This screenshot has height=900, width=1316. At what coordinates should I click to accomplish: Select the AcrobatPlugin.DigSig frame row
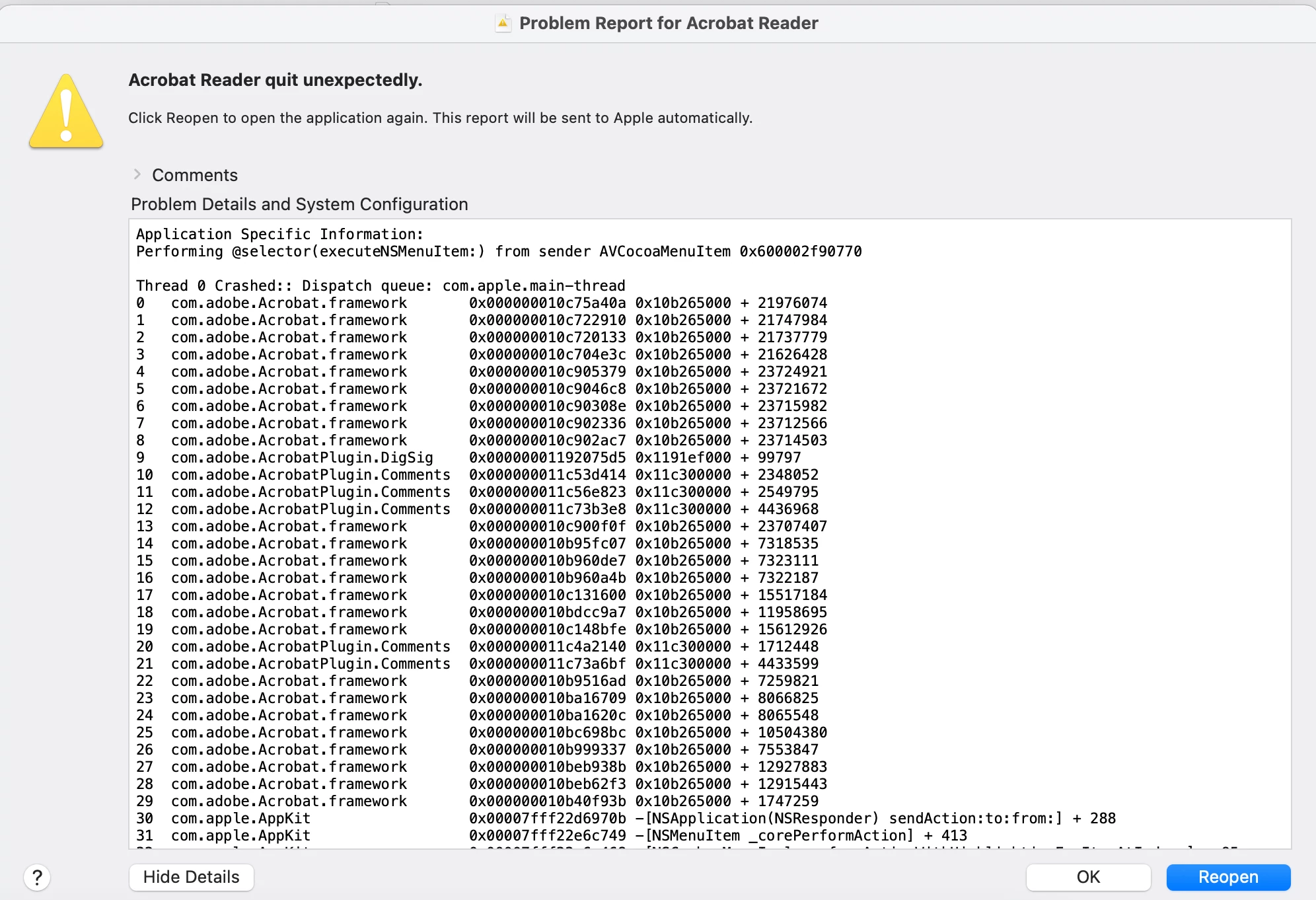(468, 457)
